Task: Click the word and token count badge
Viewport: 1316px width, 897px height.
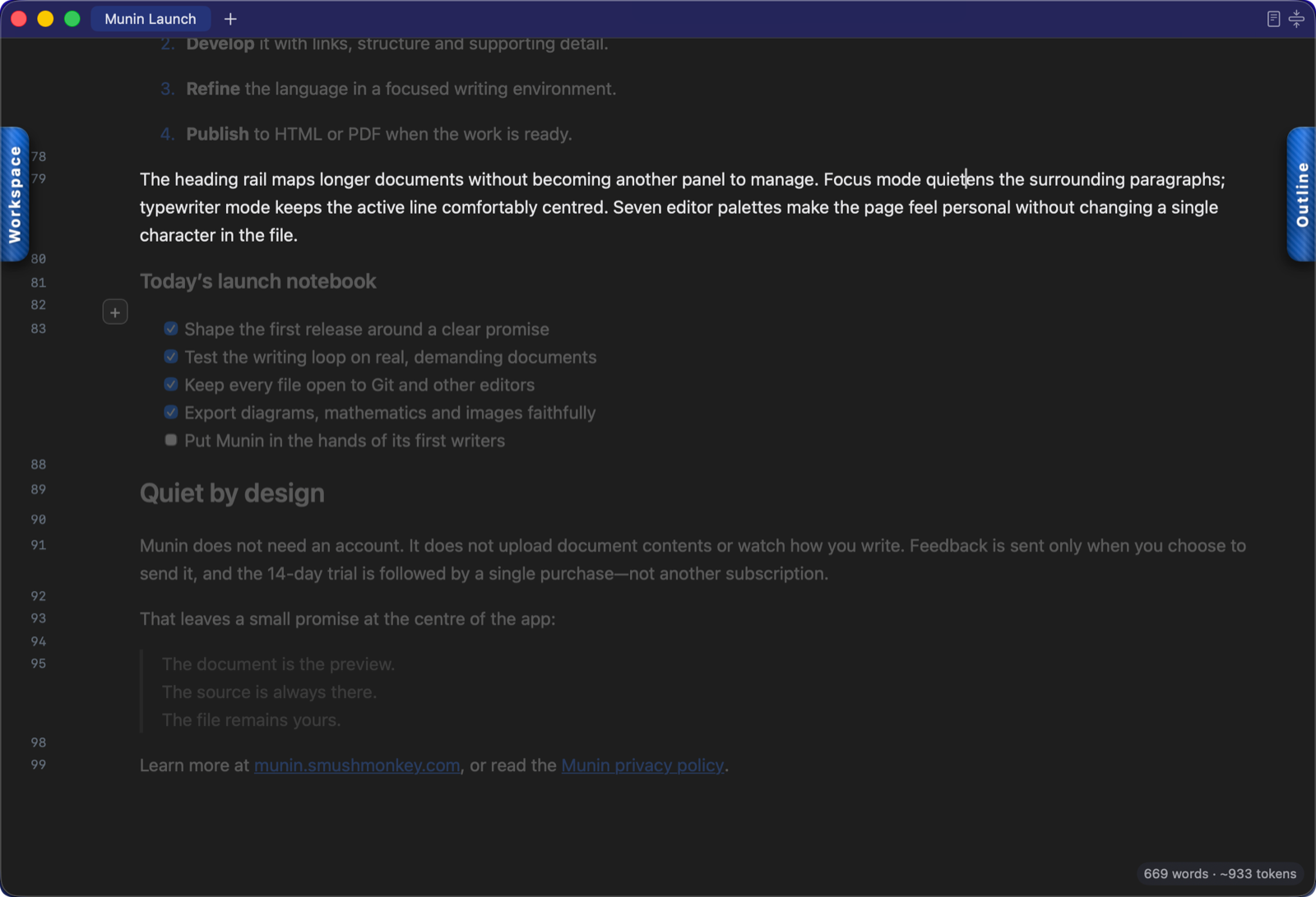Action: 1220,874
